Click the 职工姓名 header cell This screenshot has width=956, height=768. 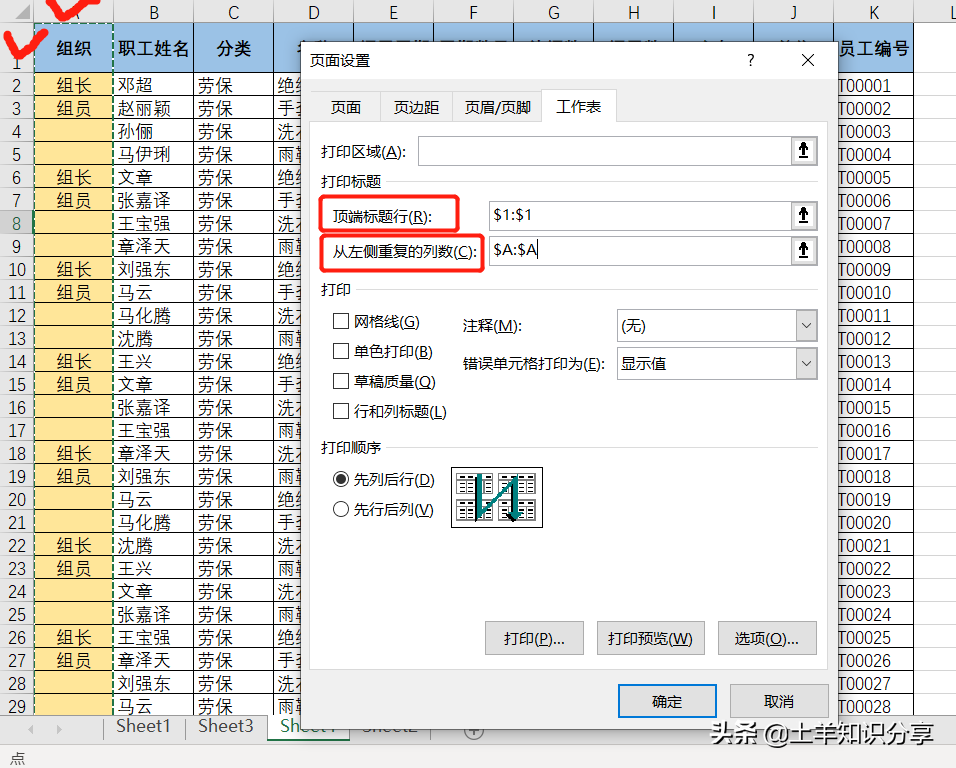(x=154, y=48)
